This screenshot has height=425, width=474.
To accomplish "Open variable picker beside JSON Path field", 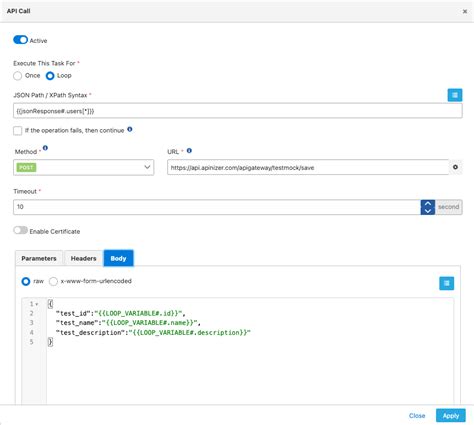I will (455, 95).
